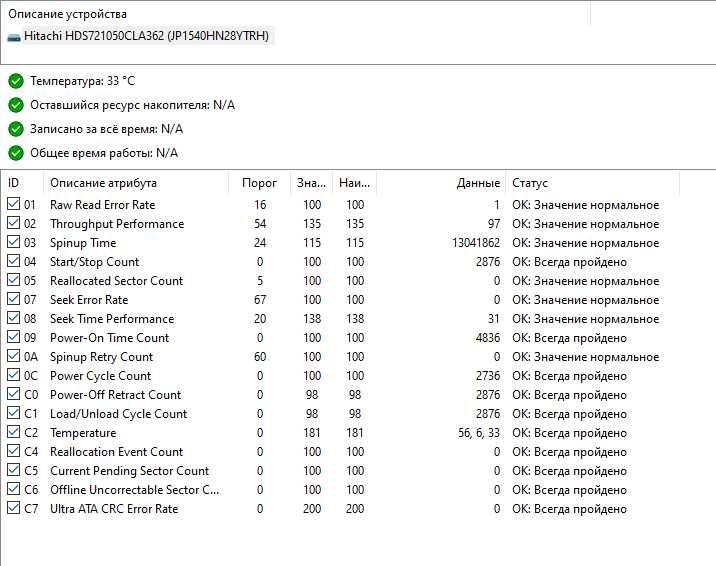
Task: Click Temperature data value 56, 6, 33
Action: click(479, 433)
